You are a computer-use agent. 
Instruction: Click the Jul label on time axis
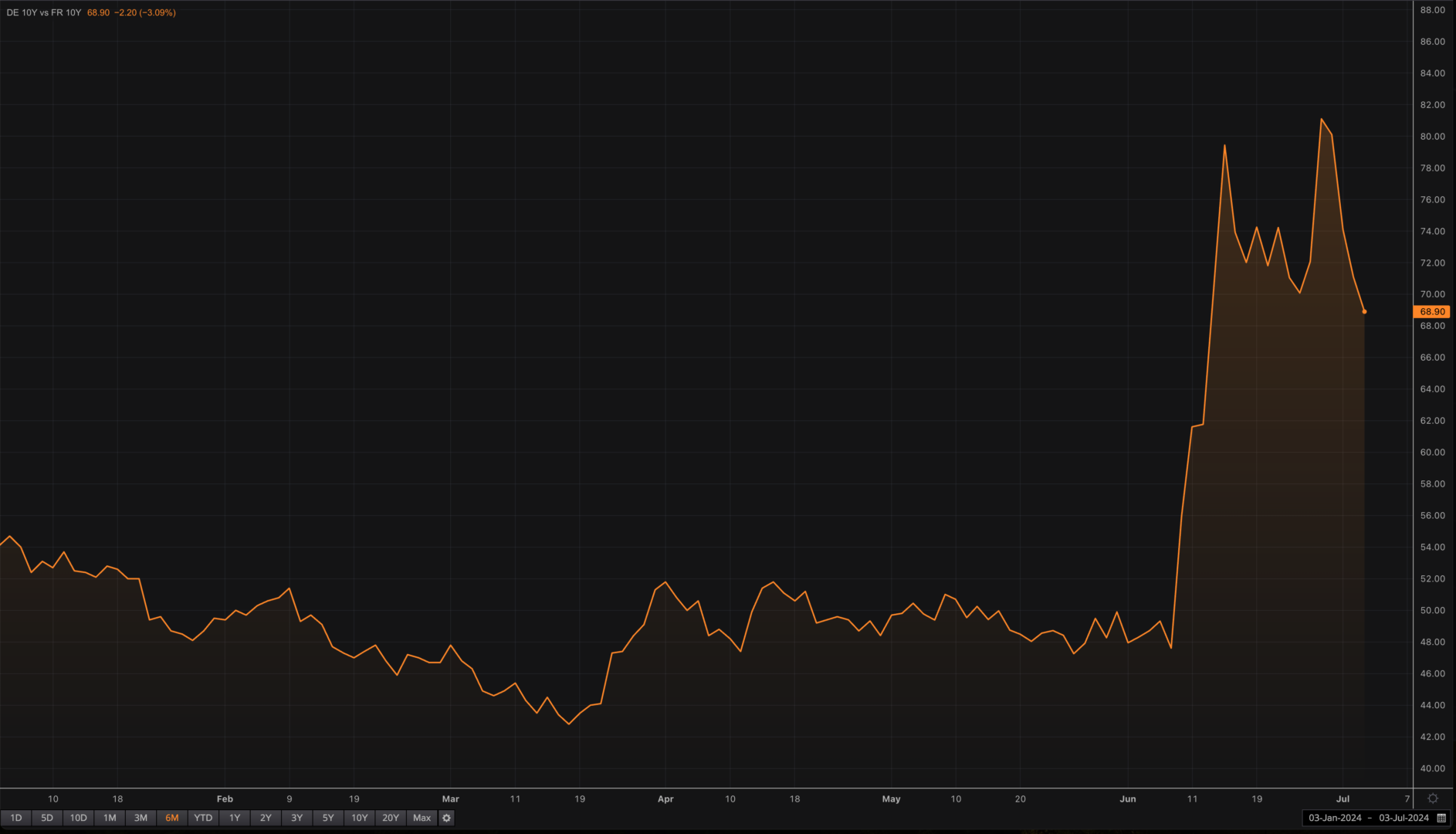pyautogui.click(x=1343, y=798)
